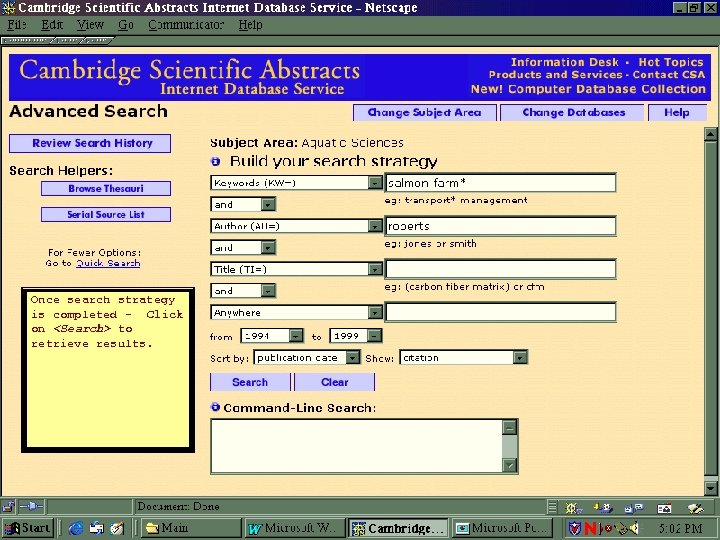Open Netscape Address Book icon
The width and height of the screenshot is (720, 540).
[x=664, y=508]
